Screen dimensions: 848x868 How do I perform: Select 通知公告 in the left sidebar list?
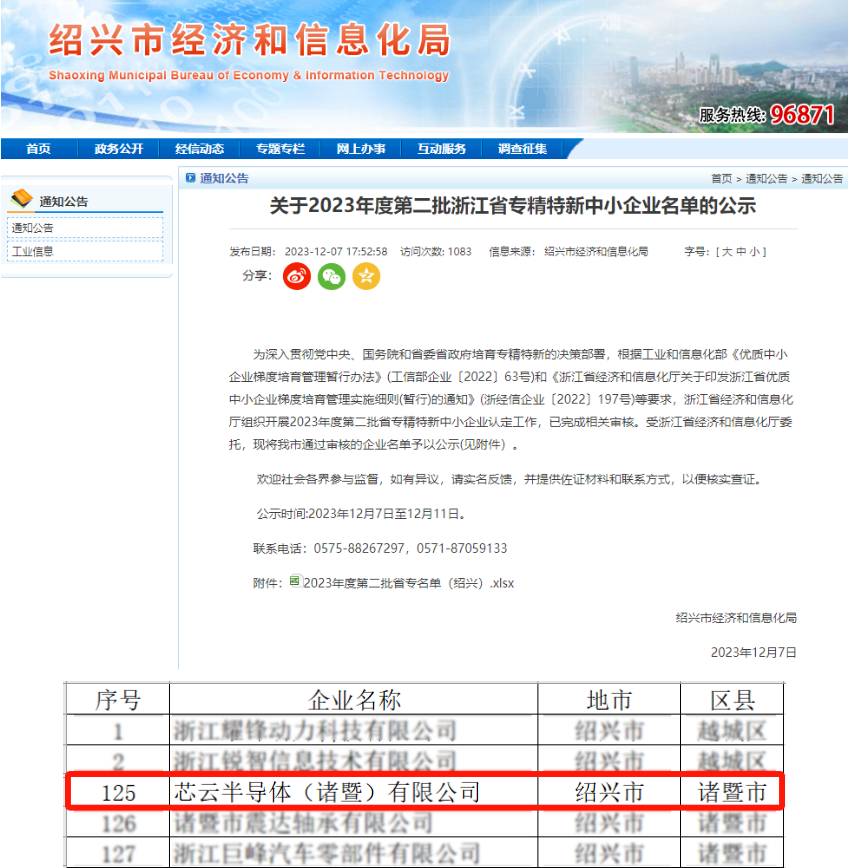(33, 228)
